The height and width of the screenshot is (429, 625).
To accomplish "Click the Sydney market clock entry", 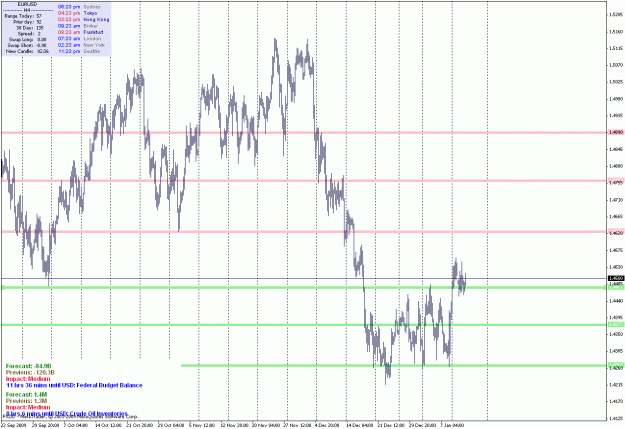I will tap(79, 7).
